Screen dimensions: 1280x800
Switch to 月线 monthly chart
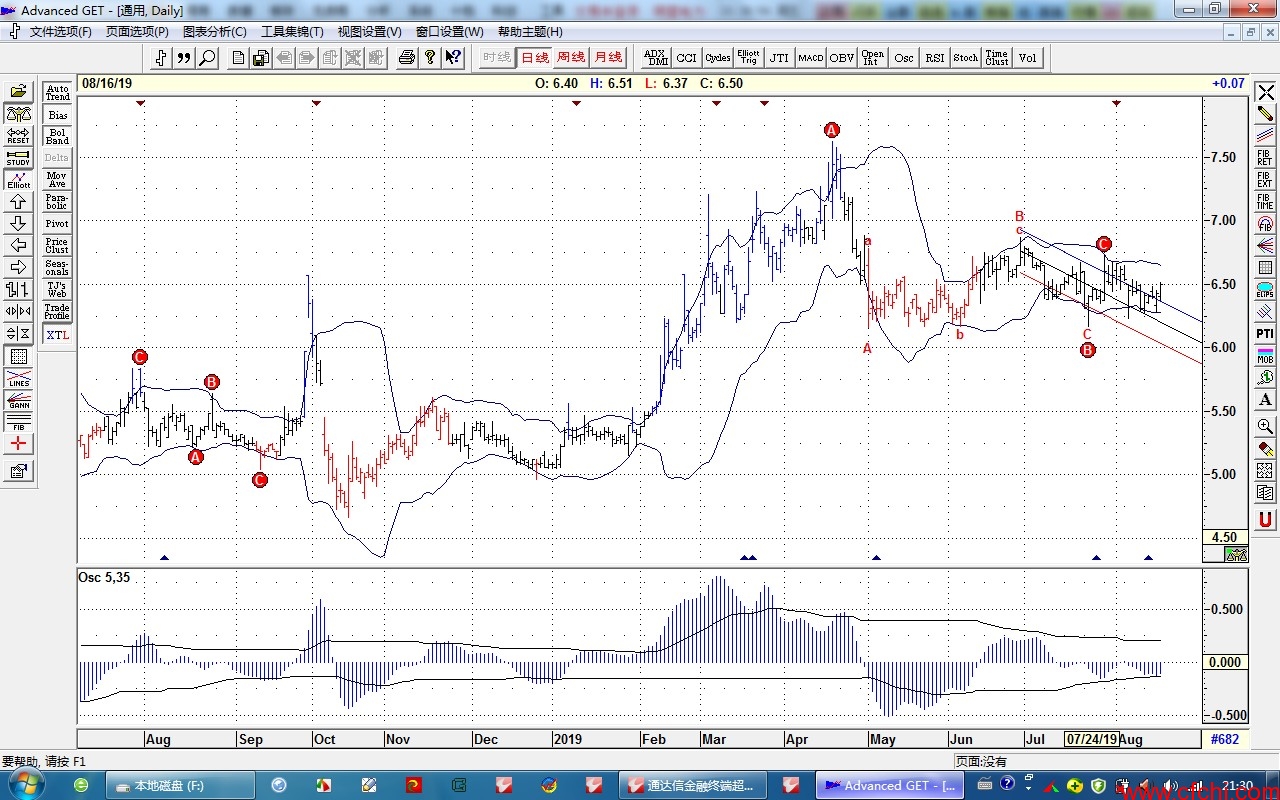click(607, 58)
